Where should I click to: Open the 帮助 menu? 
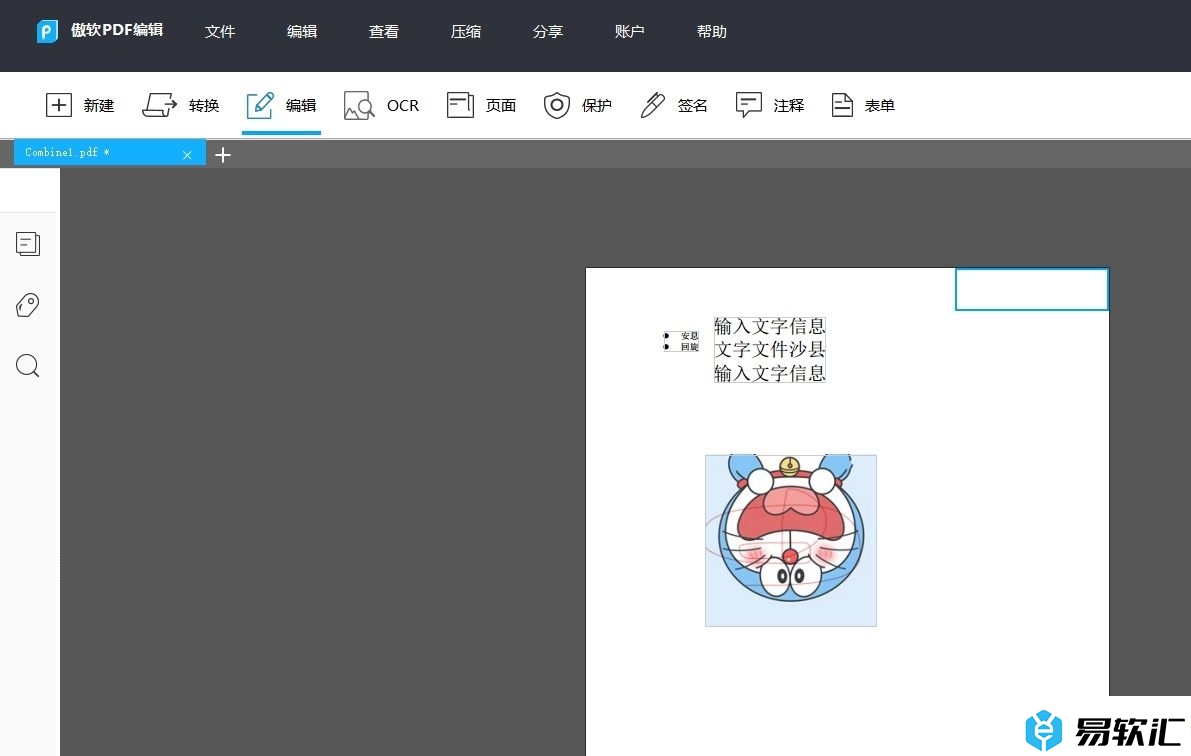tap(712, 32)
